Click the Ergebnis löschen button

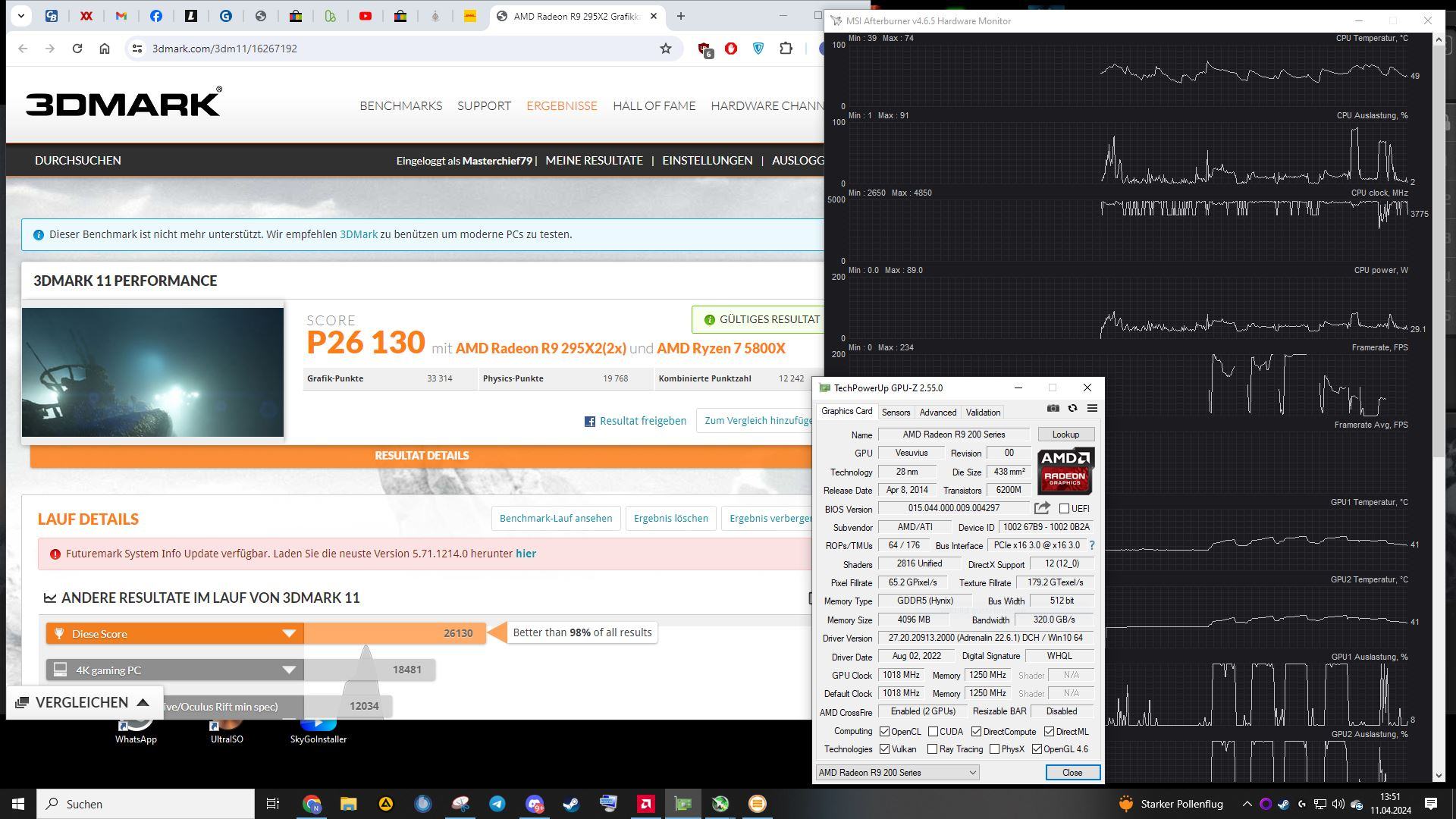point(670,519)
